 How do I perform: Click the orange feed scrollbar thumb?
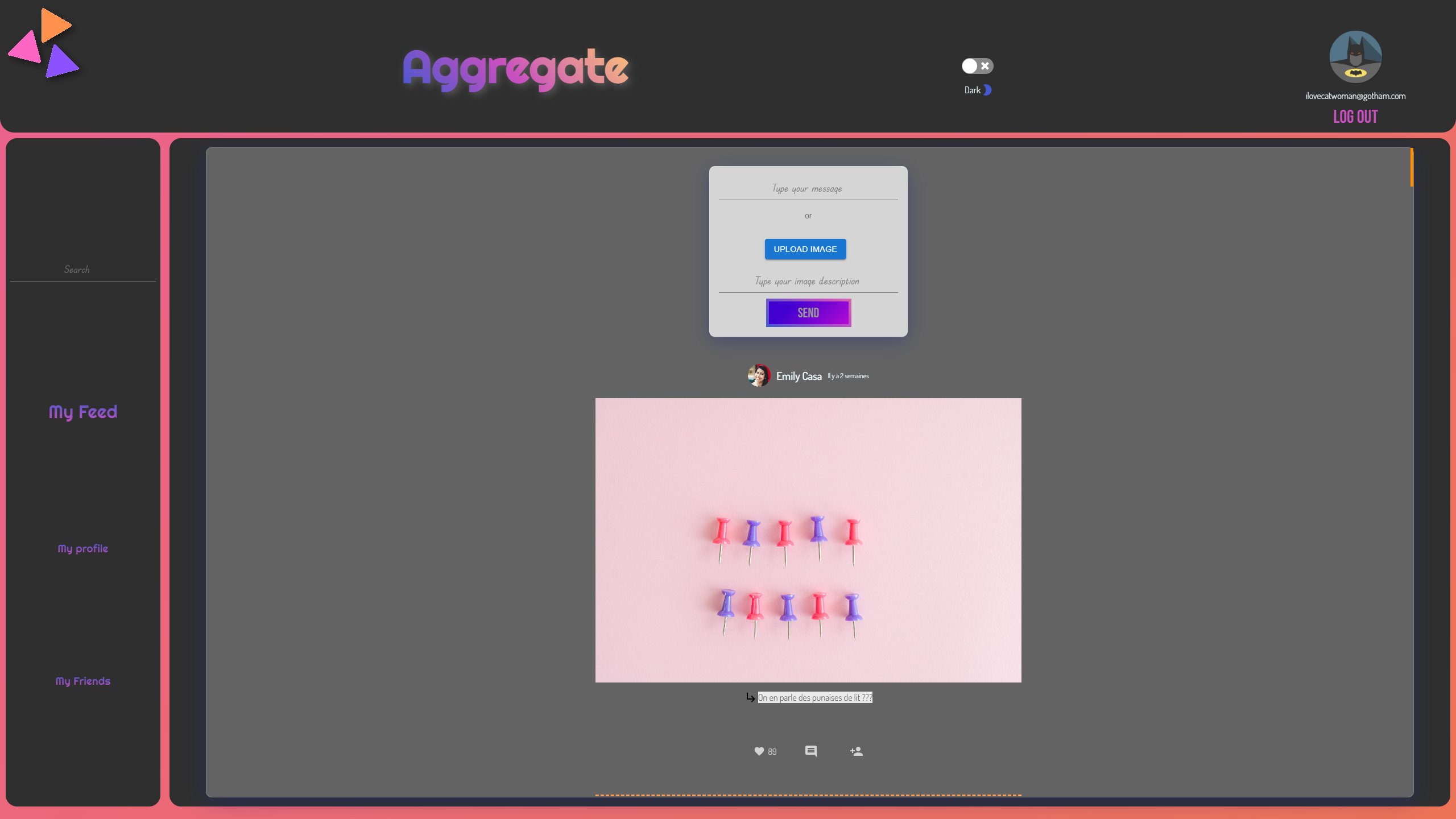pyautogui.click(x=1412, y=167)
